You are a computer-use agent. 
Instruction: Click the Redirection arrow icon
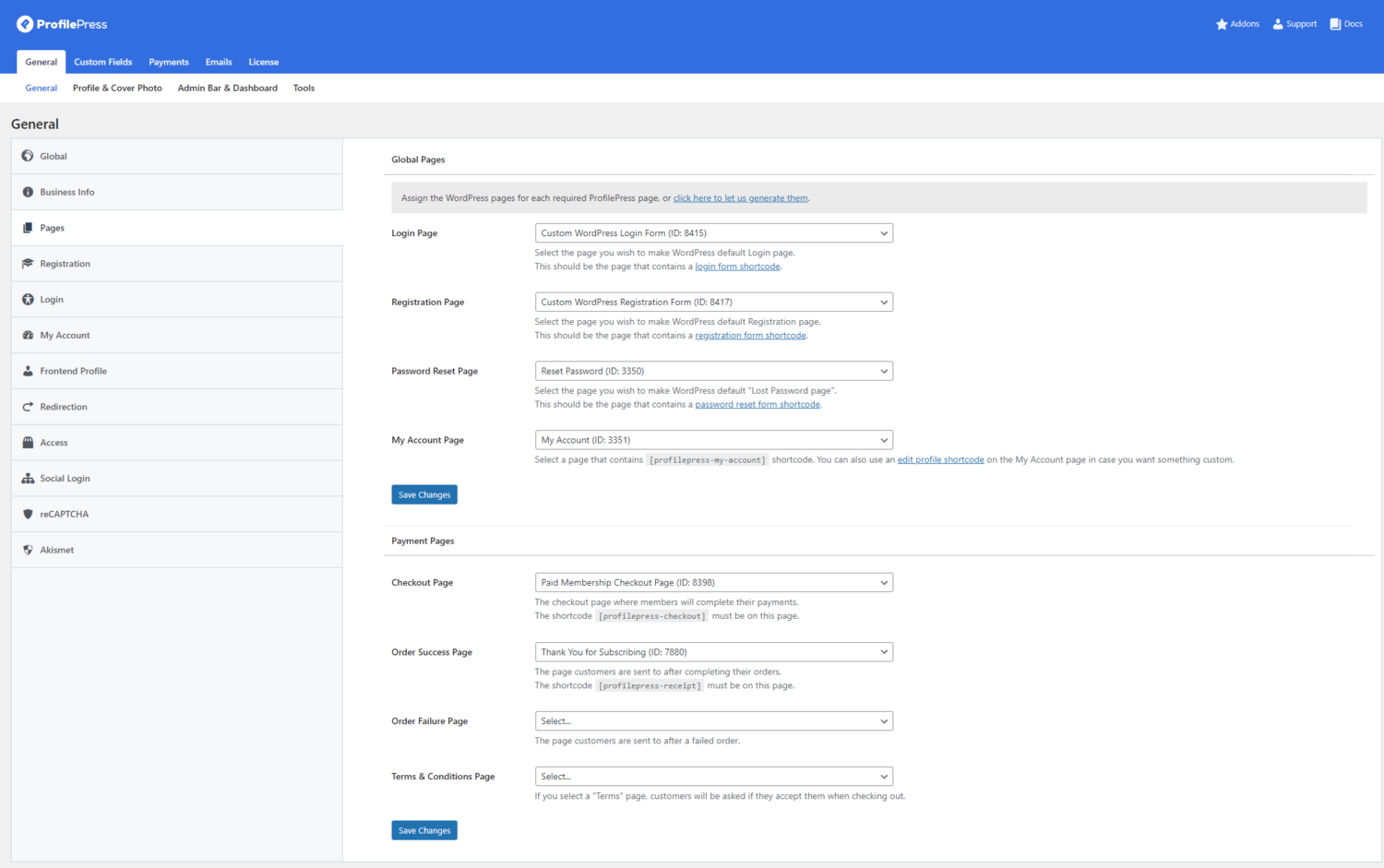[28, 407]
